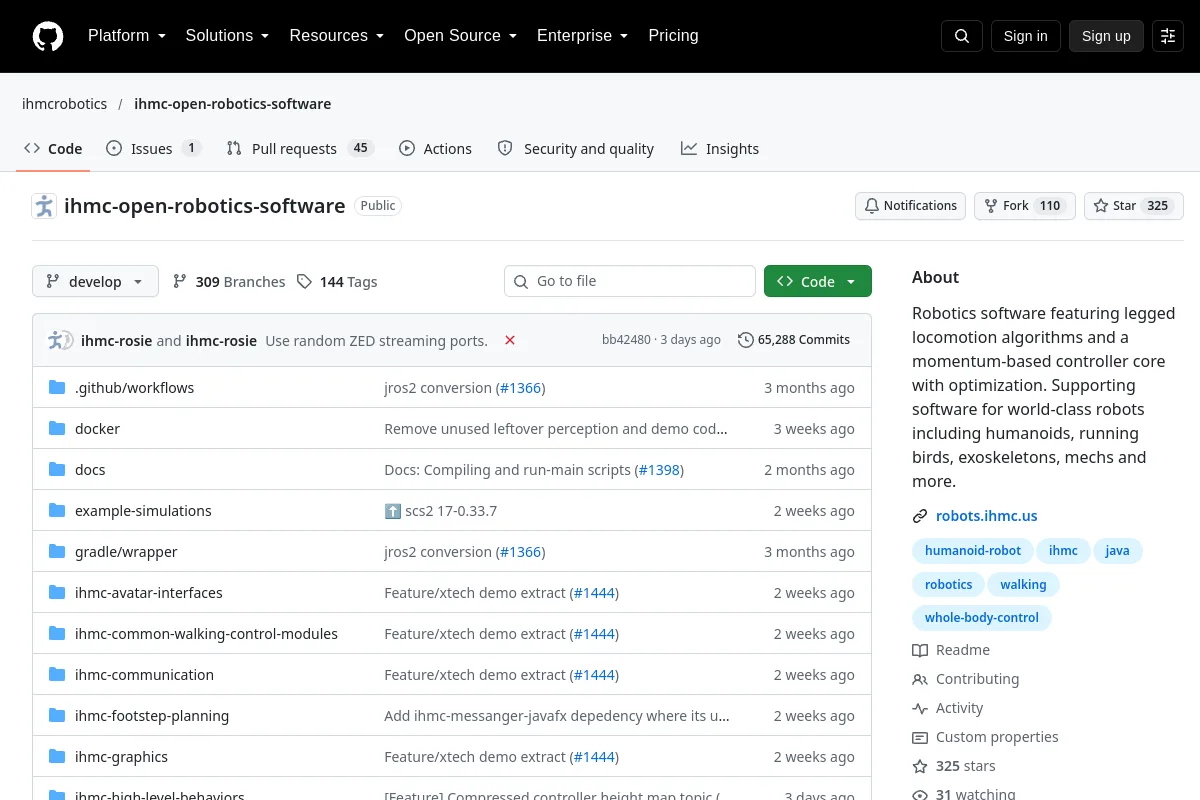
Task: Click the ihmc-common-walking-control-modules folder icon
Action: 57,634
